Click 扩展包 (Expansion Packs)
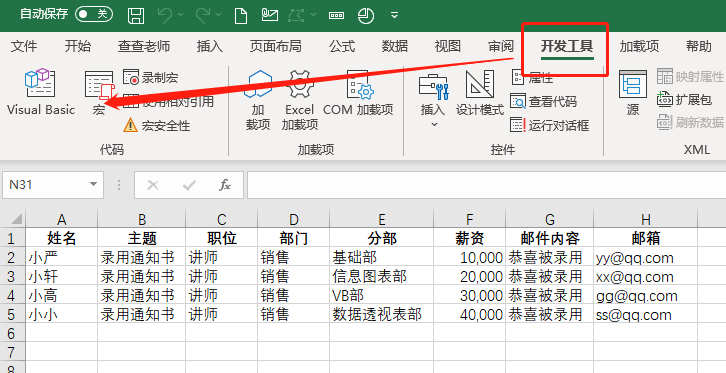The width and height of the screenshot is (726, 373). pyautogui.click(x=684, y=99)
